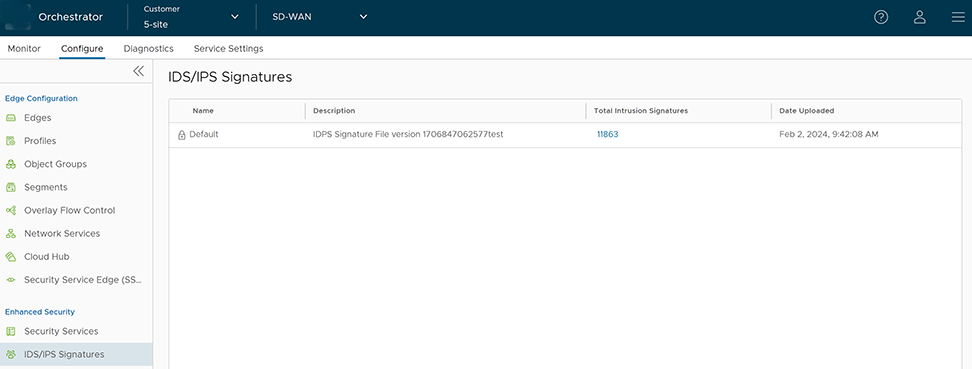Open the help question mark icon
972x369 pixels.
point(881,17)
